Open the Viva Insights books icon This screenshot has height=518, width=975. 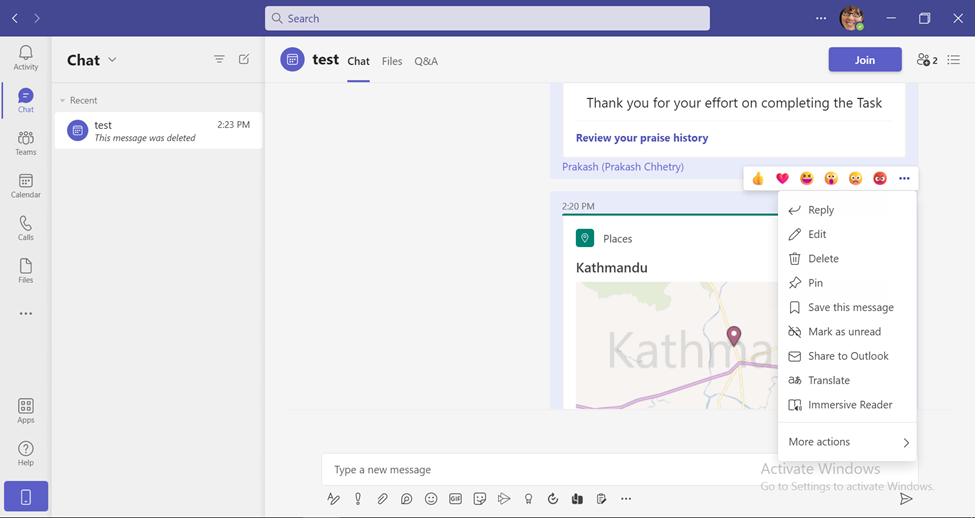pyautogui.click(x=577, y=499)
